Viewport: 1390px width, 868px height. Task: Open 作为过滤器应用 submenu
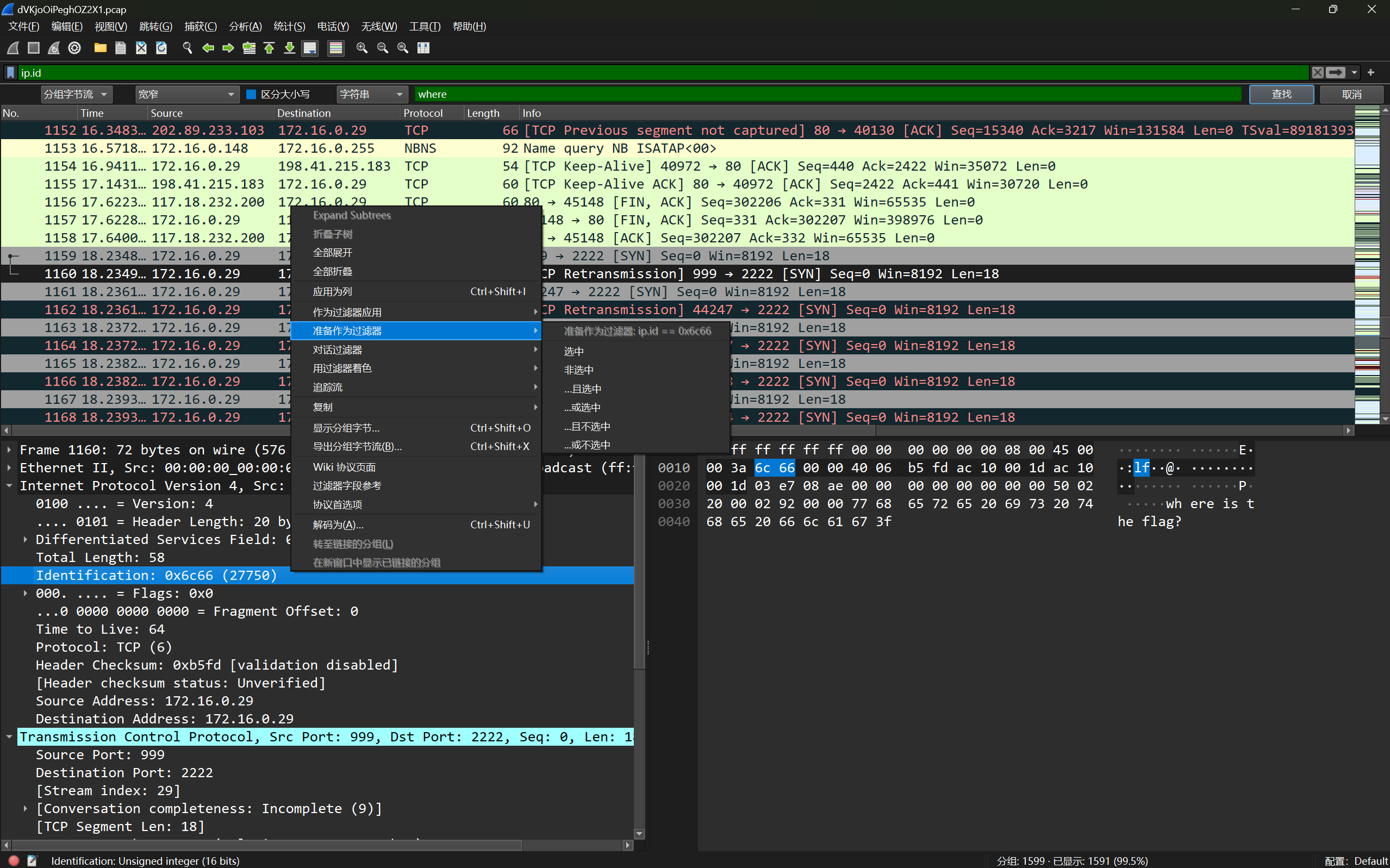pos(417,313)
